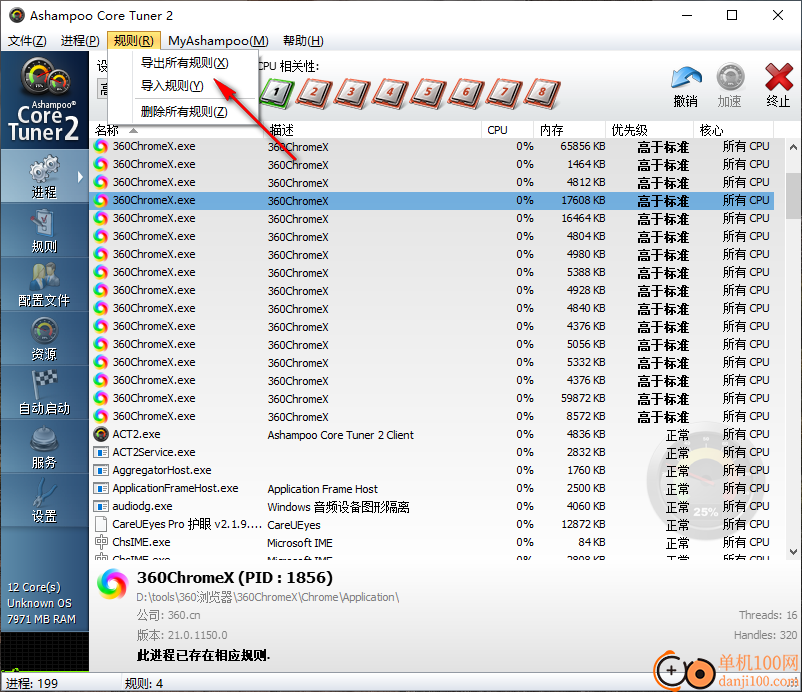
Task: Sort by the 核心 column header
Action: click(x=733, y=130)
